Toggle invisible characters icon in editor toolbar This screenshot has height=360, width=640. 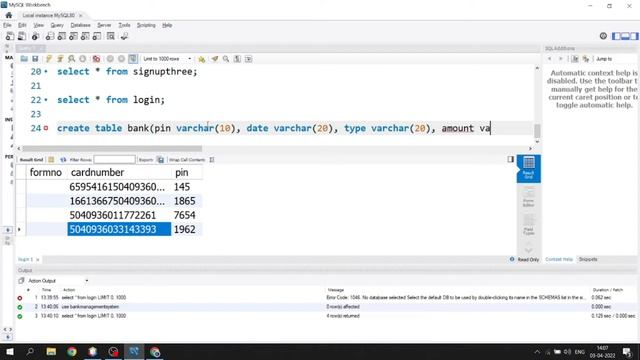(237, 59)
